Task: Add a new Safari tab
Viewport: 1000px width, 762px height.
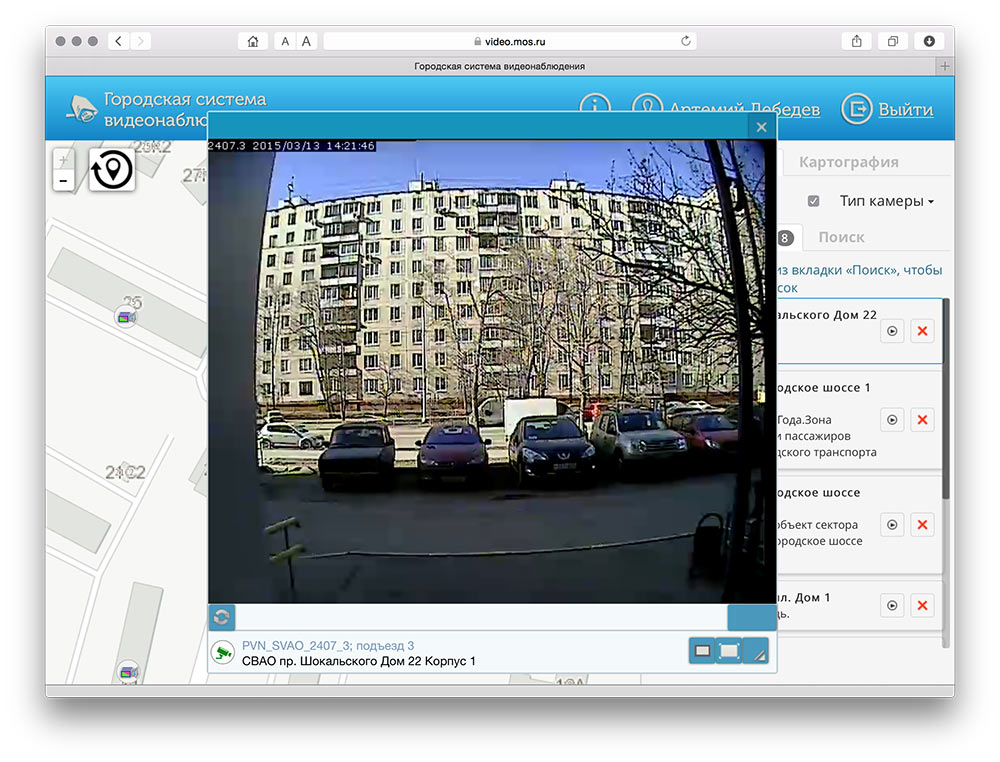Action: (945, 66)
